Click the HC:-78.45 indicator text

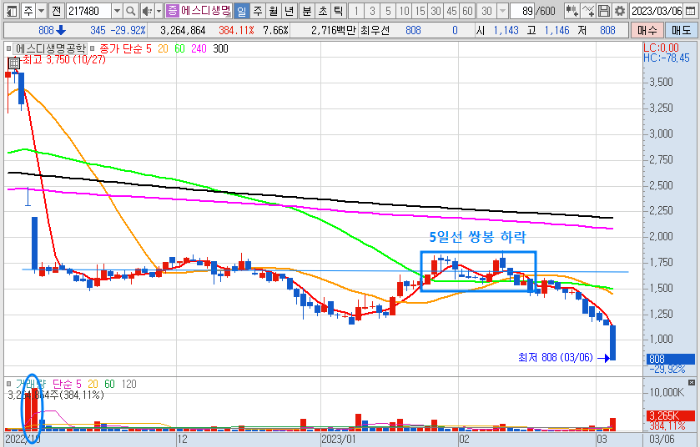coord(667,58)
